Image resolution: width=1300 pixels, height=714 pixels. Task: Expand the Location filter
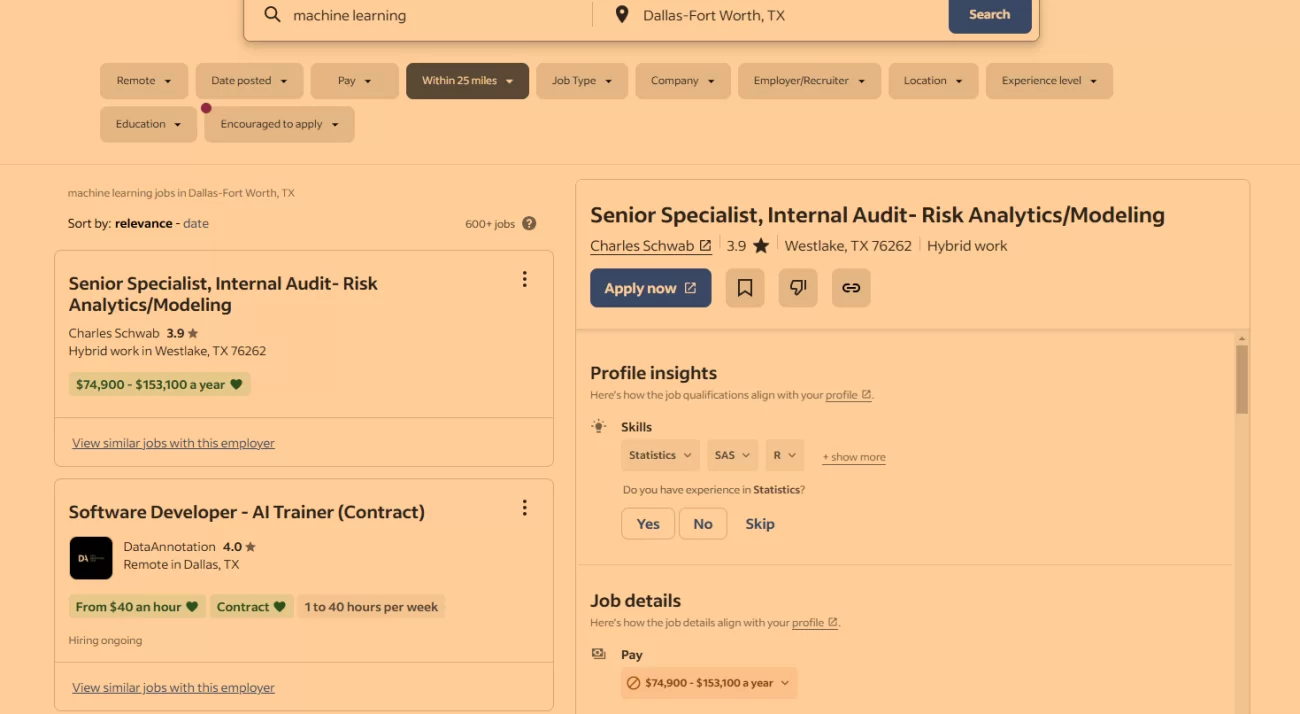click(933, 81)
